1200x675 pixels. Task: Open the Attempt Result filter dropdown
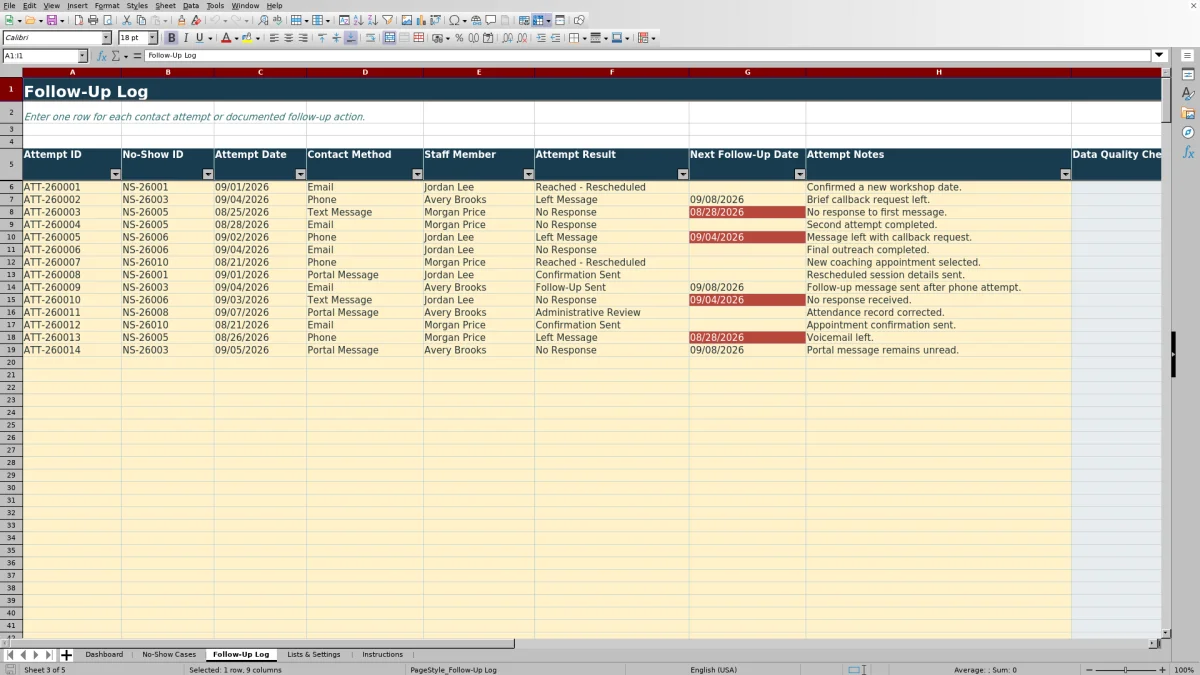pos(683,174)
